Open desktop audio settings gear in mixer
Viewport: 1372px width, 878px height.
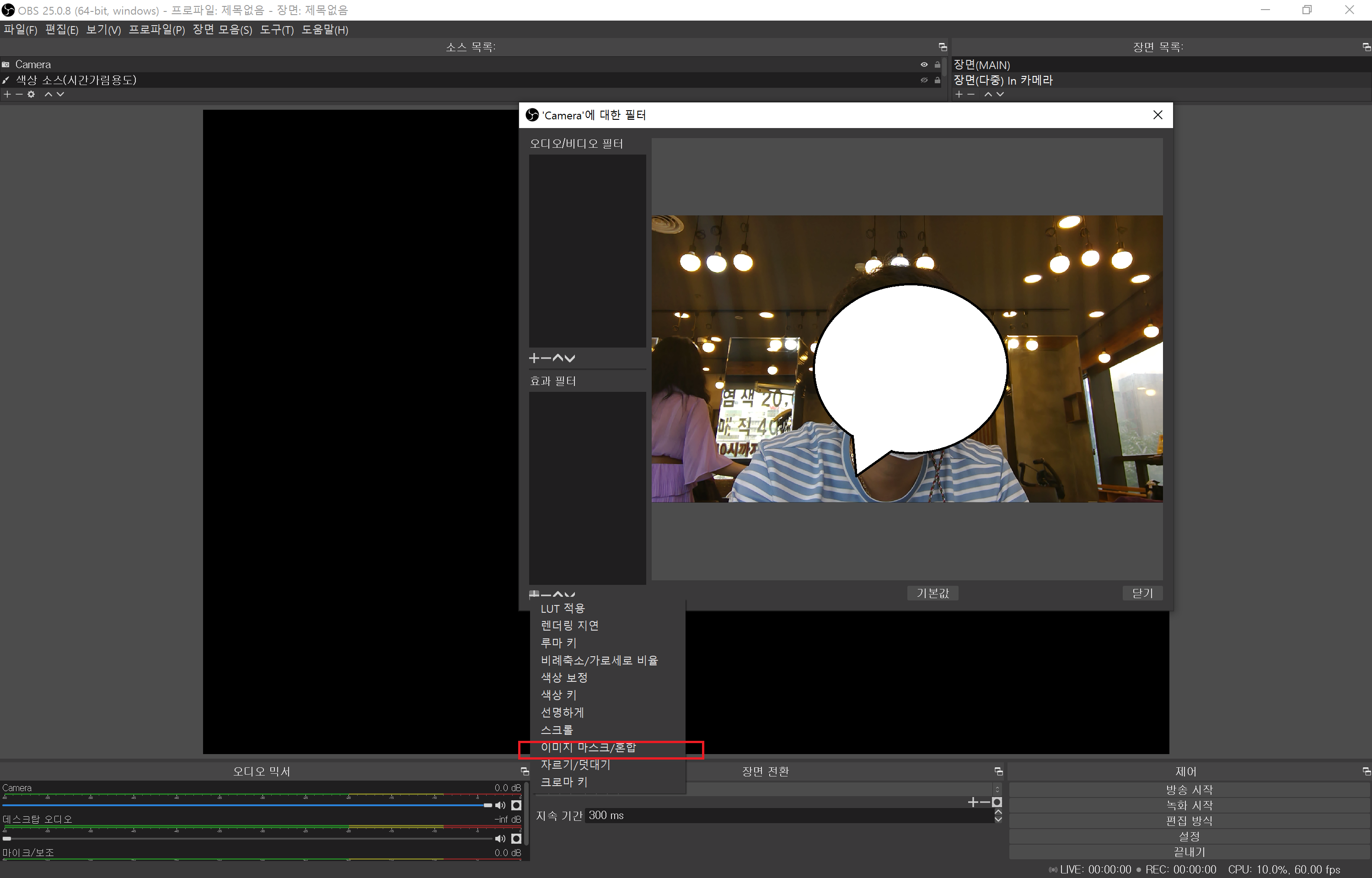[516, 838]
